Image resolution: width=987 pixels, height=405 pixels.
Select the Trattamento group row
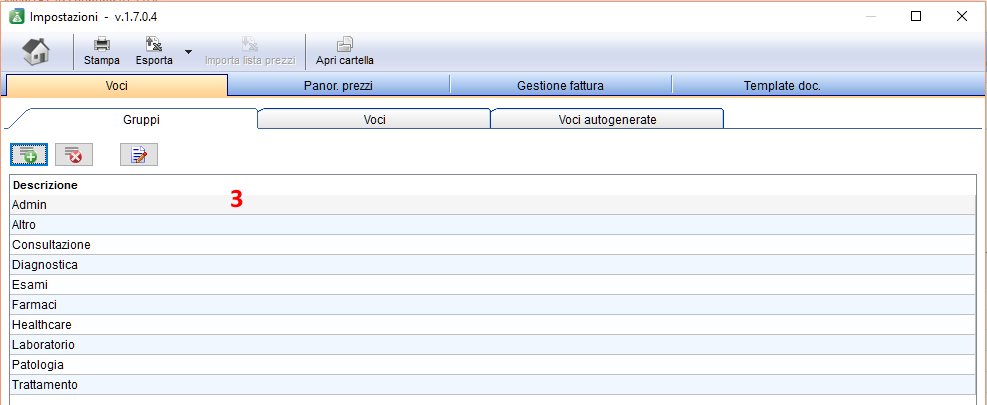click(x=493, y=385)
